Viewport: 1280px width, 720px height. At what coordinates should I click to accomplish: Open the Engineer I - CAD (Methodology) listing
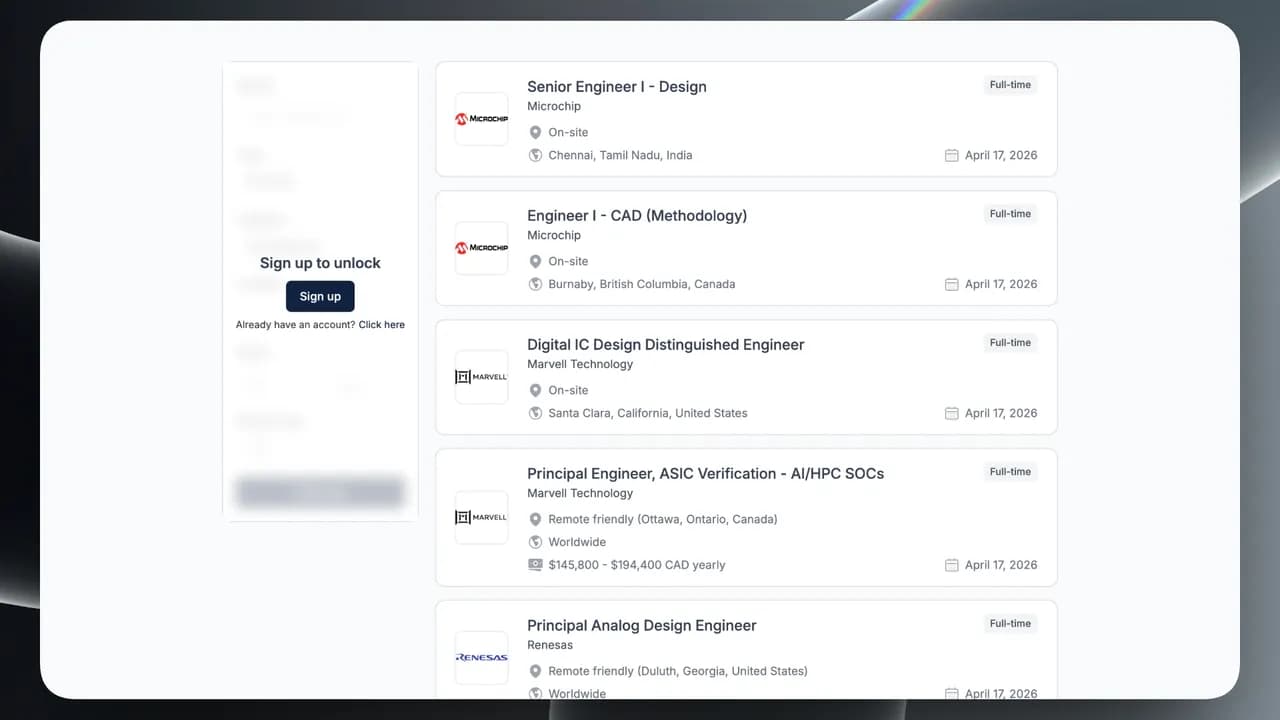(637, 216)
